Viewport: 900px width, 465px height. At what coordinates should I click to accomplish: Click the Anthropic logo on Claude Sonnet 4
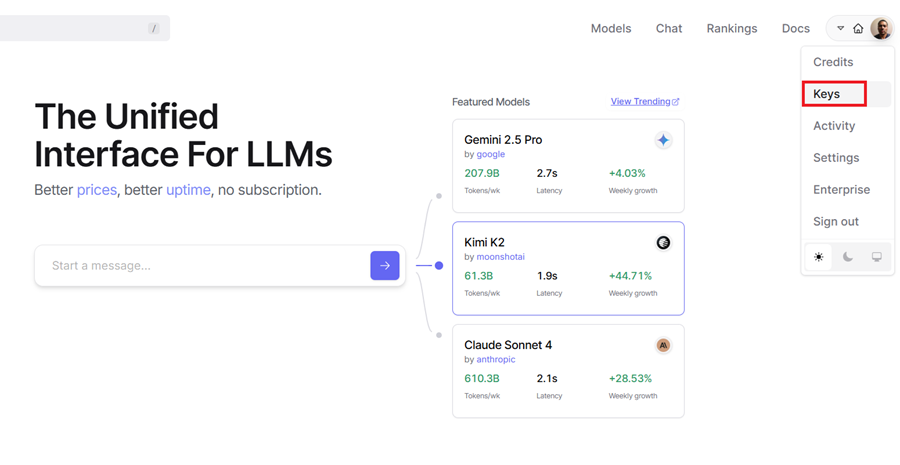(x=662, y=345)
